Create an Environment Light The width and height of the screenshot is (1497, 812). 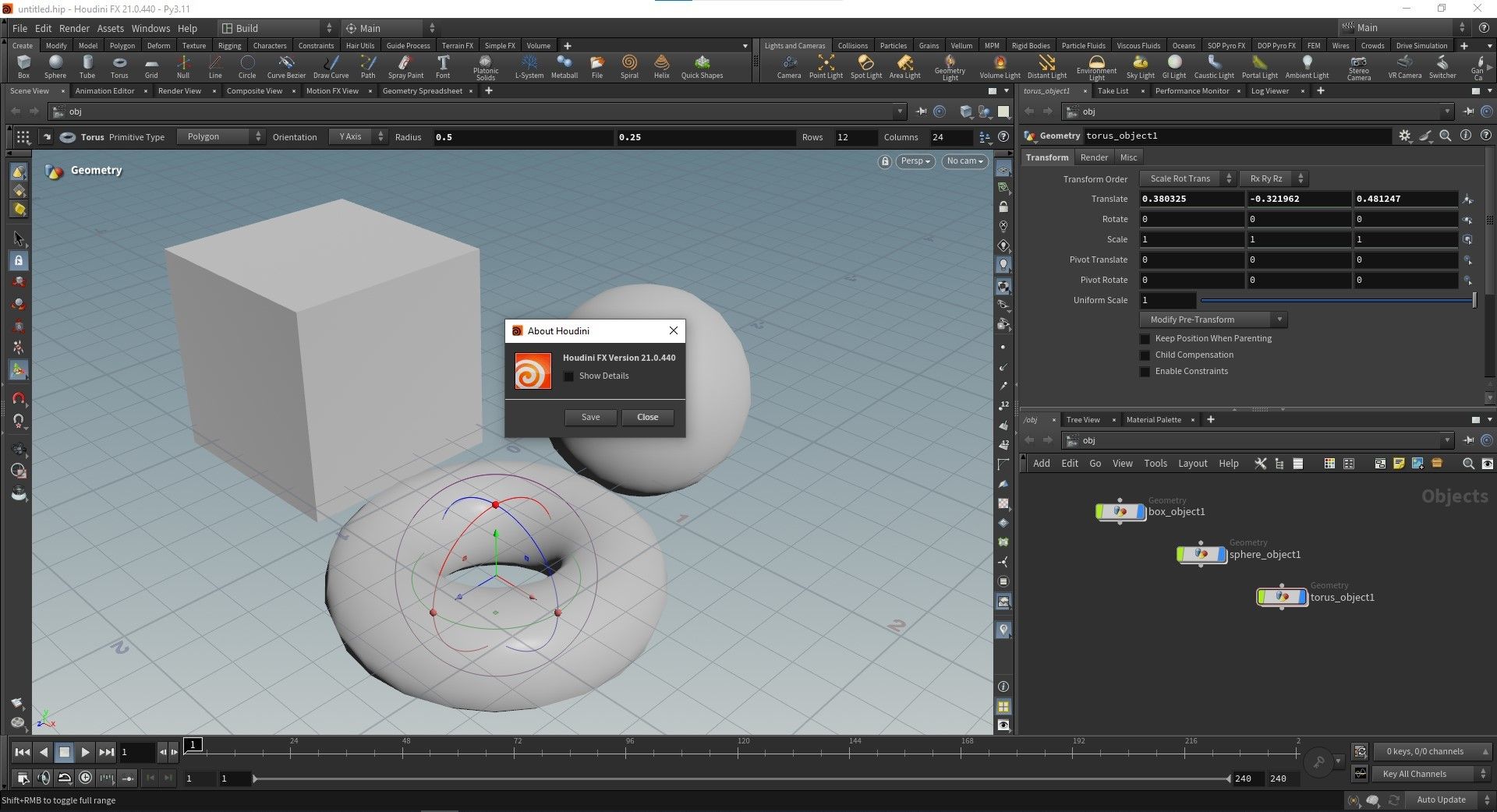pos(1095,66)
